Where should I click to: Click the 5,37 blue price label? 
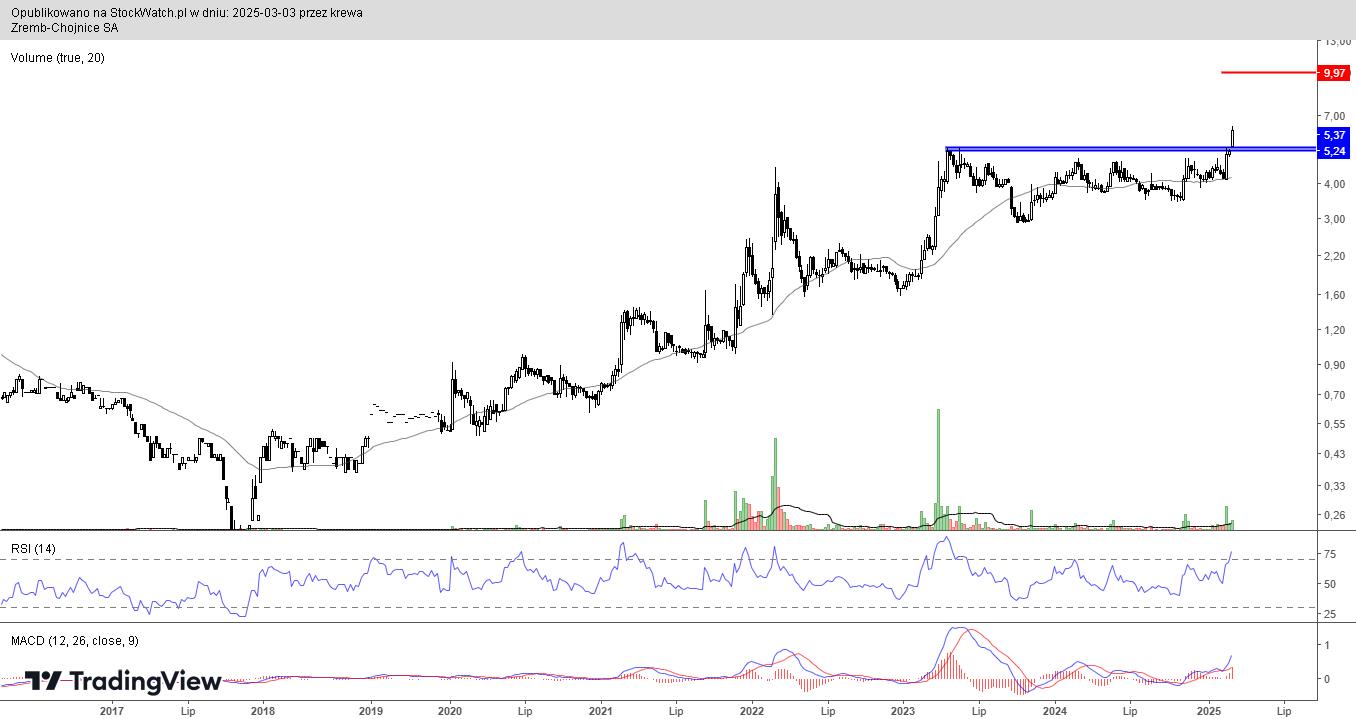[1334, 135]
